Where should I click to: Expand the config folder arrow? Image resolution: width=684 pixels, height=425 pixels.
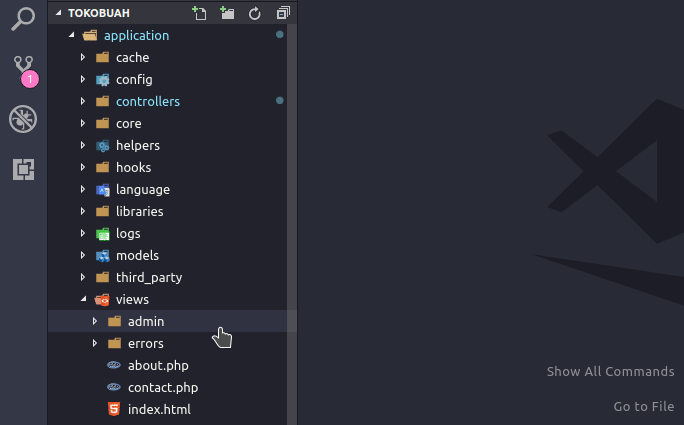click(83, 79)
